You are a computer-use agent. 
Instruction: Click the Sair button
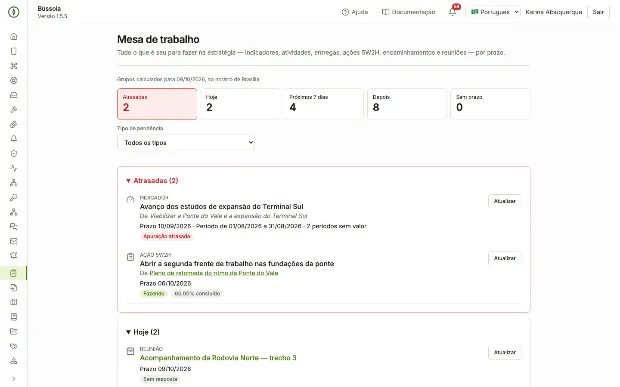598,12
